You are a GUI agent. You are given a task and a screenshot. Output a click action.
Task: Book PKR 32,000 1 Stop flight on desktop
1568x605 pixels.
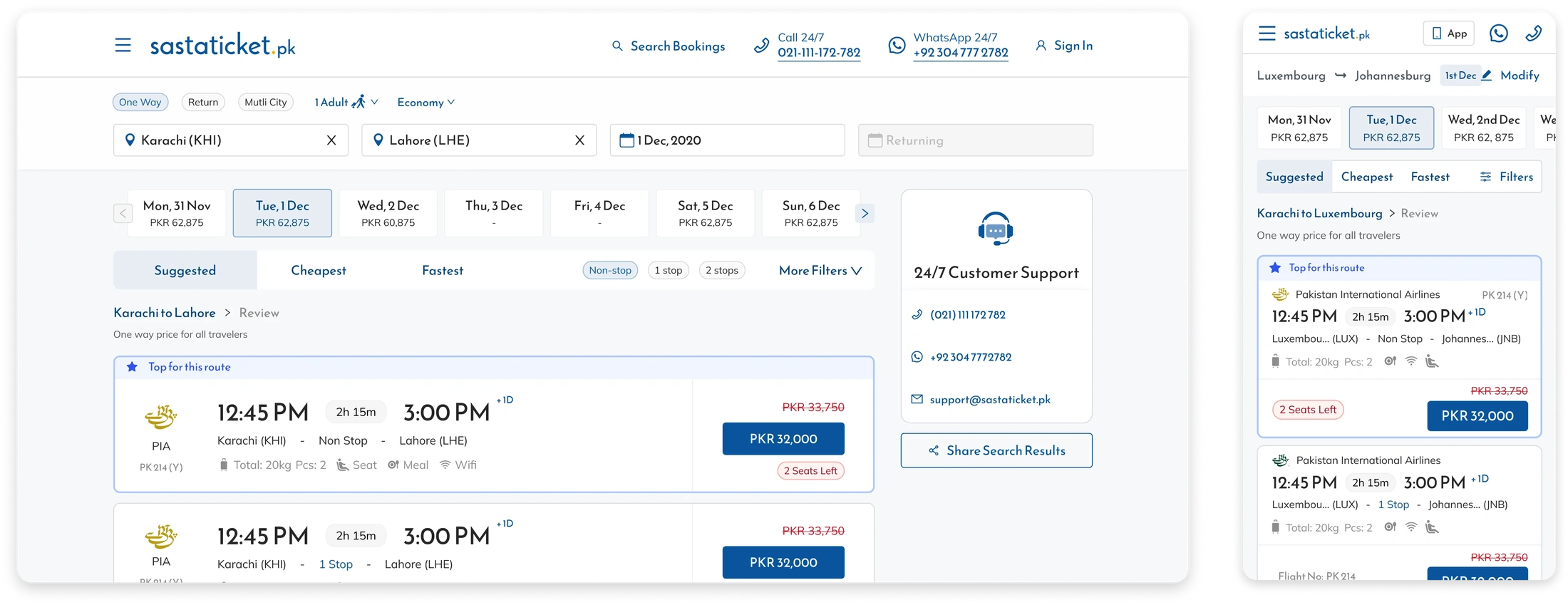tap(783, 562)
